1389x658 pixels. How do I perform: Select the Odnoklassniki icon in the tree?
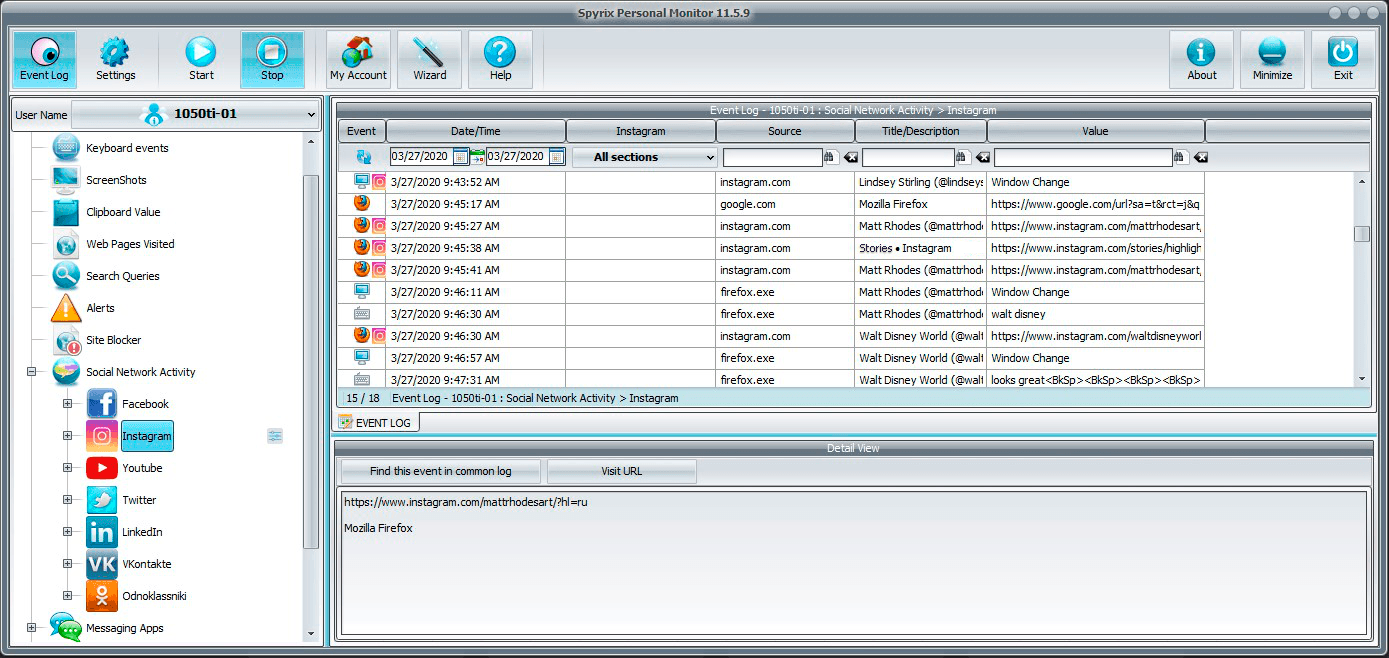click(102, 596)
